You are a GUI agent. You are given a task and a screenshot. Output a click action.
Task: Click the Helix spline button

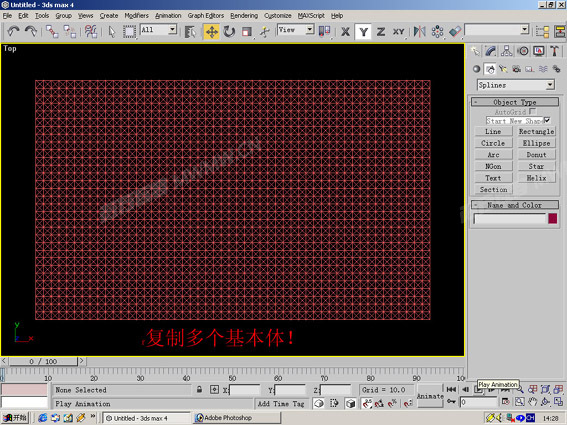(536, 178)
